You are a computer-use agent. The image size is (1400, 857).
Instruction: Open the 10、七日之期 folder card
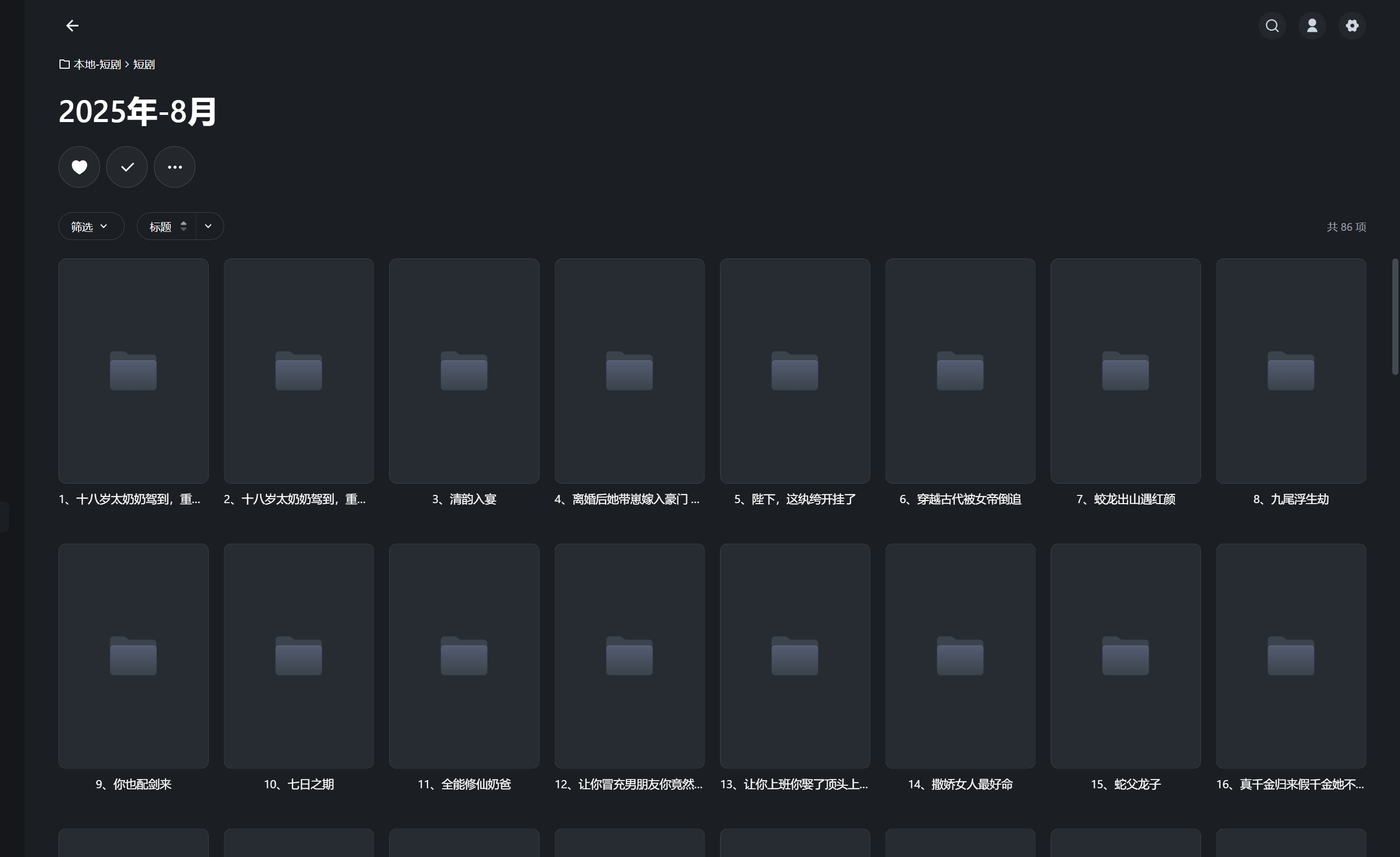pos(298,656)
